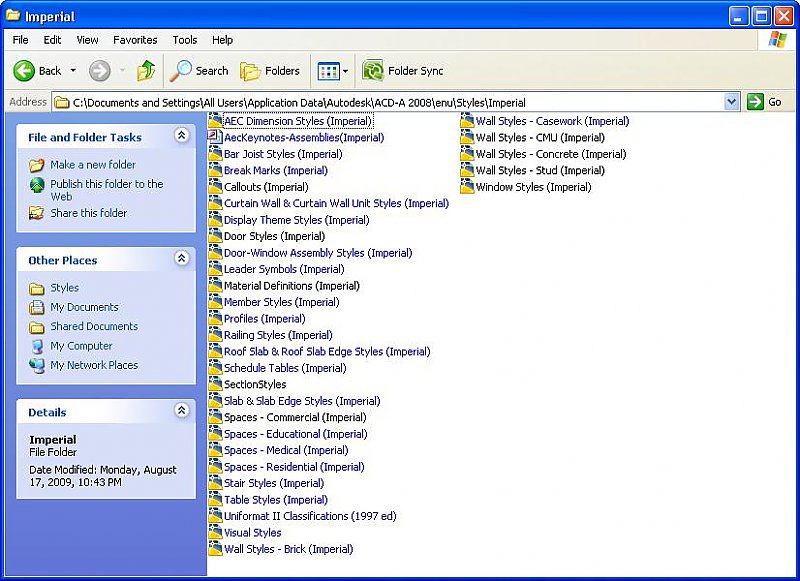
Task: Click the Folder Sync icon
Action: coord(373,71)
